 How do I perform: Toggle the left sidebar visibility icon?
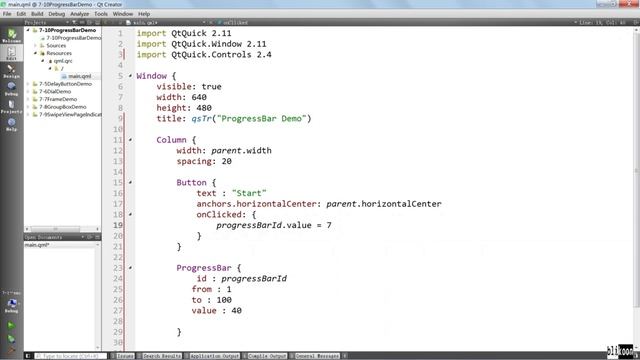click(28, 356)
